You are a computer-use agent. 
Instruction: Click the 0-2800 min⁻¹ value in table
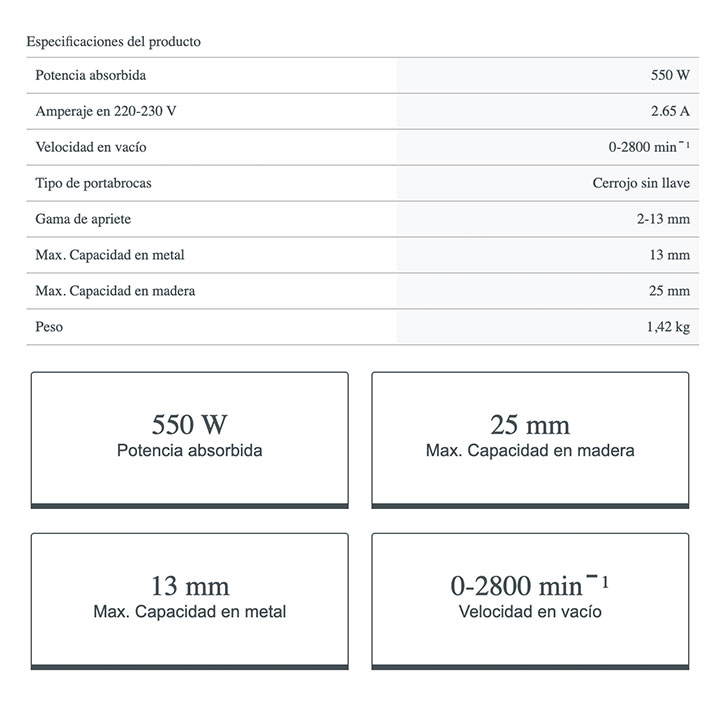point(649,147)
